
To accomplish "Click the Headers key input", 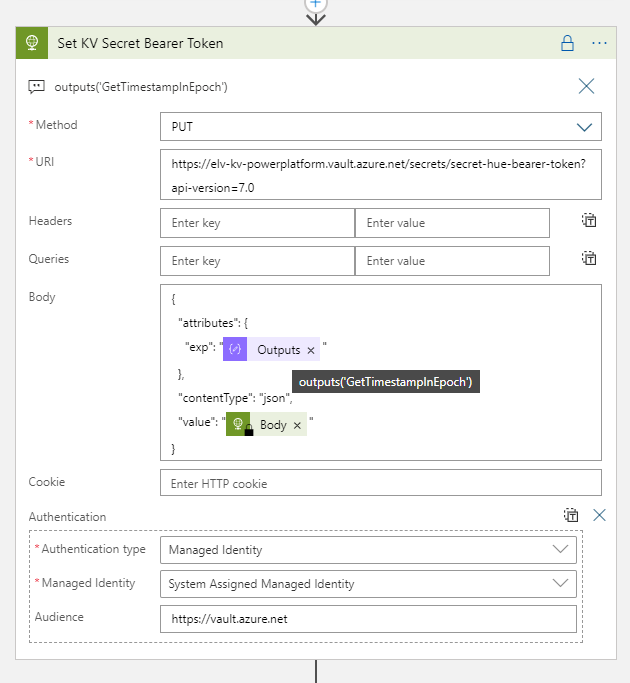I will coord(257,223).
